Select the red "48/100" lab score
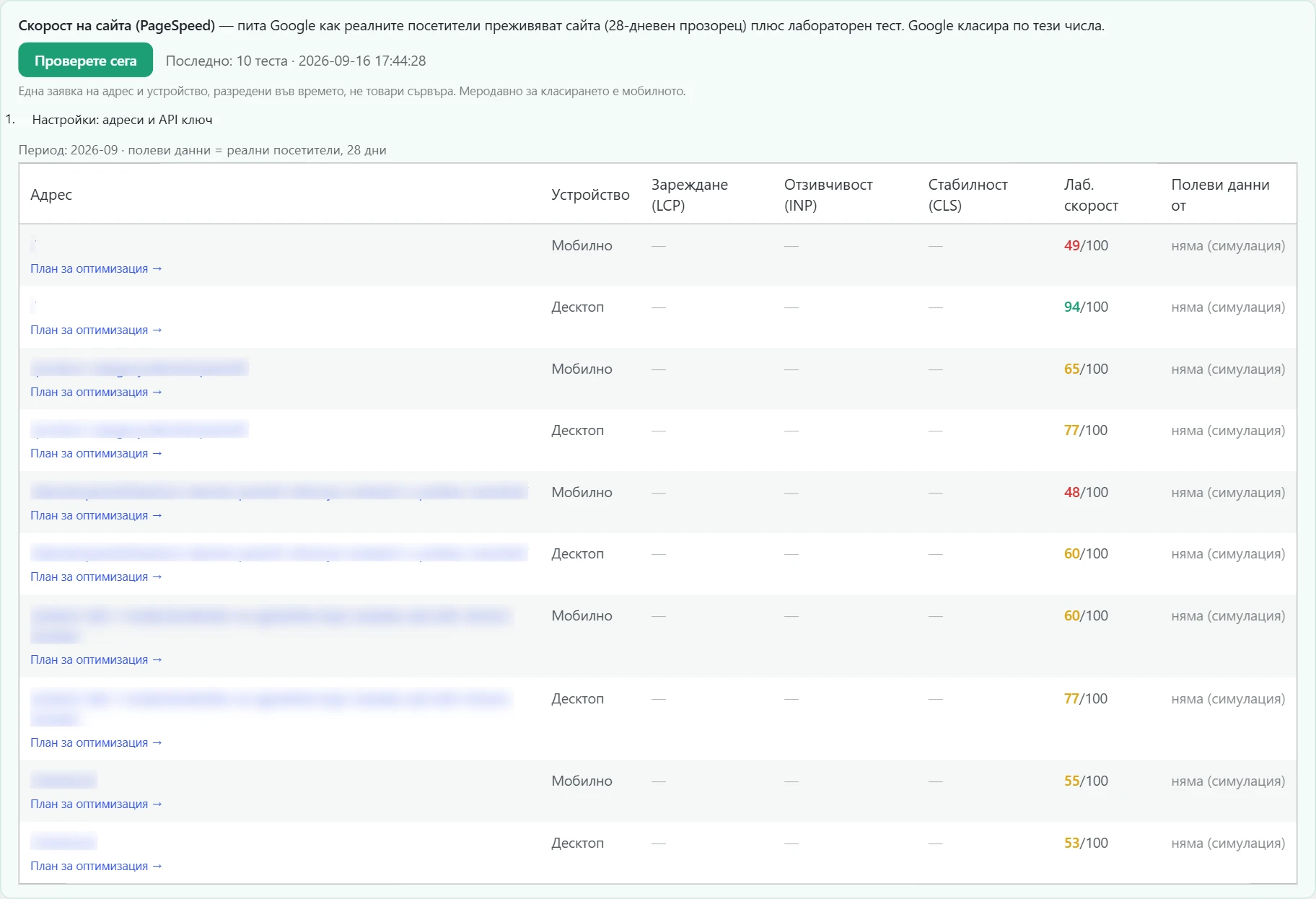Viewport: 1316px width, 899px height. pyautogui.click(x=1086, y=492)
